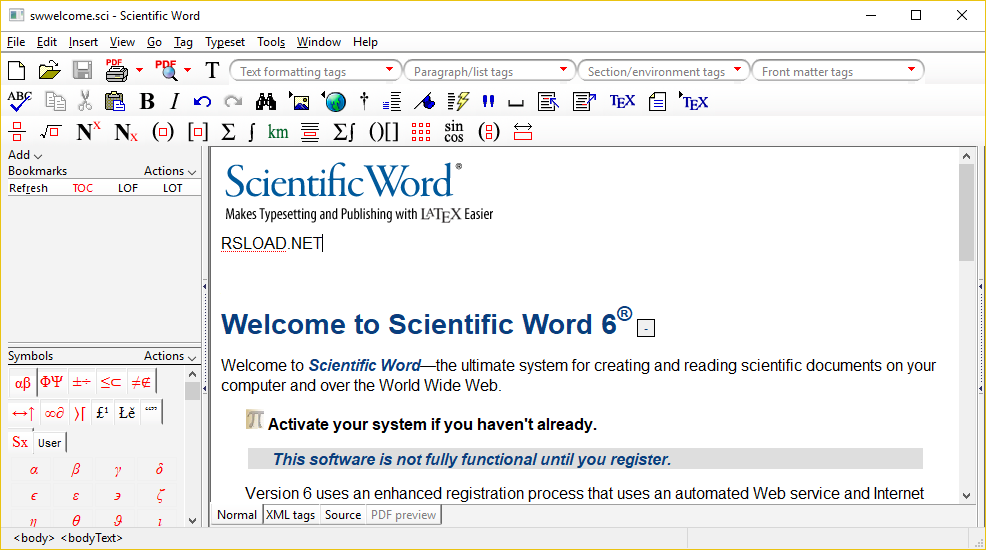Insert a unit name with the km icon
Image resolution: width=986 pixels, height=550 pixels.
point(278,132)
